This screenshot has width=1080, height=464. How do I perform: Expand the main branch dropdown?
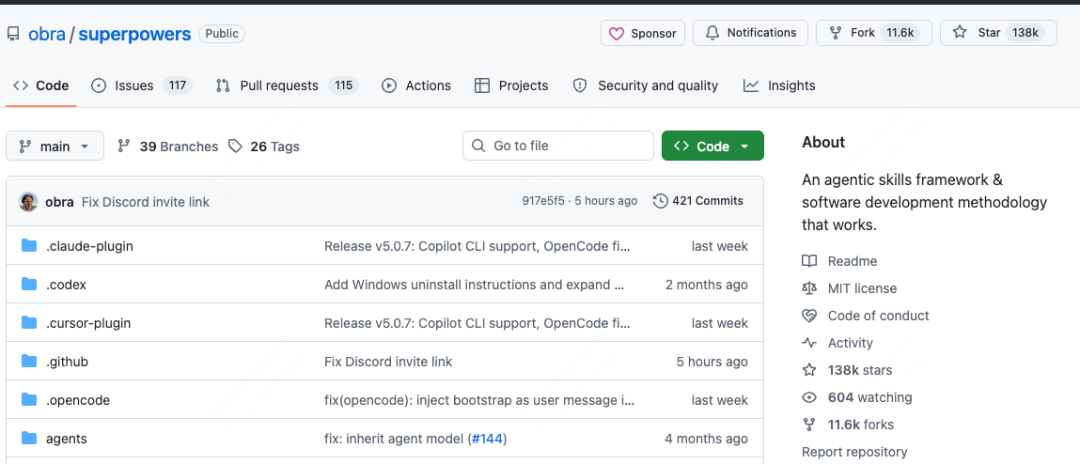point(54,146)
